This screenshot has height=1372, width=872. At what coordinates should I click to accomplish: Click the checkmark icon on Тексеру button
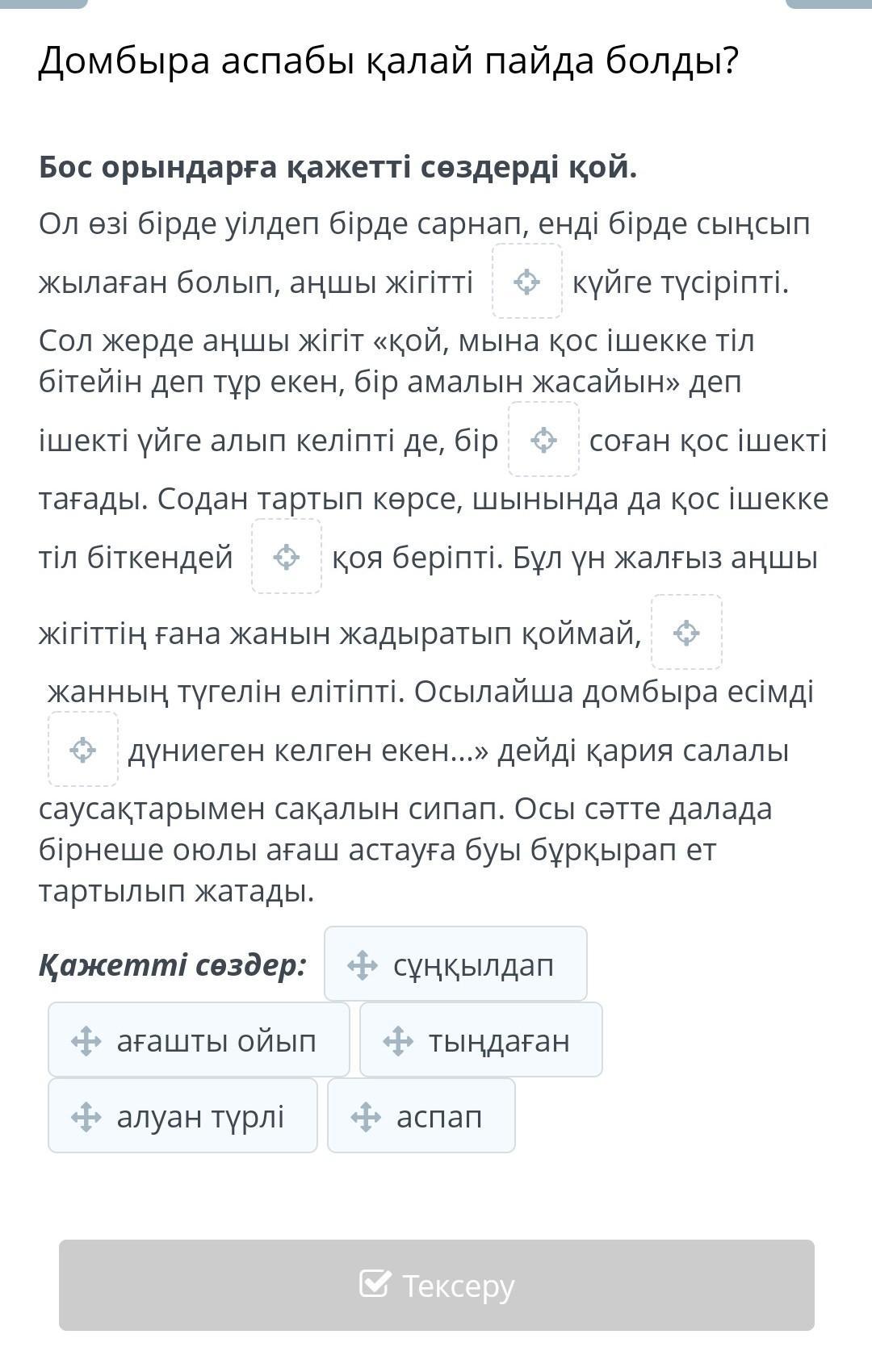[375, 1284]
